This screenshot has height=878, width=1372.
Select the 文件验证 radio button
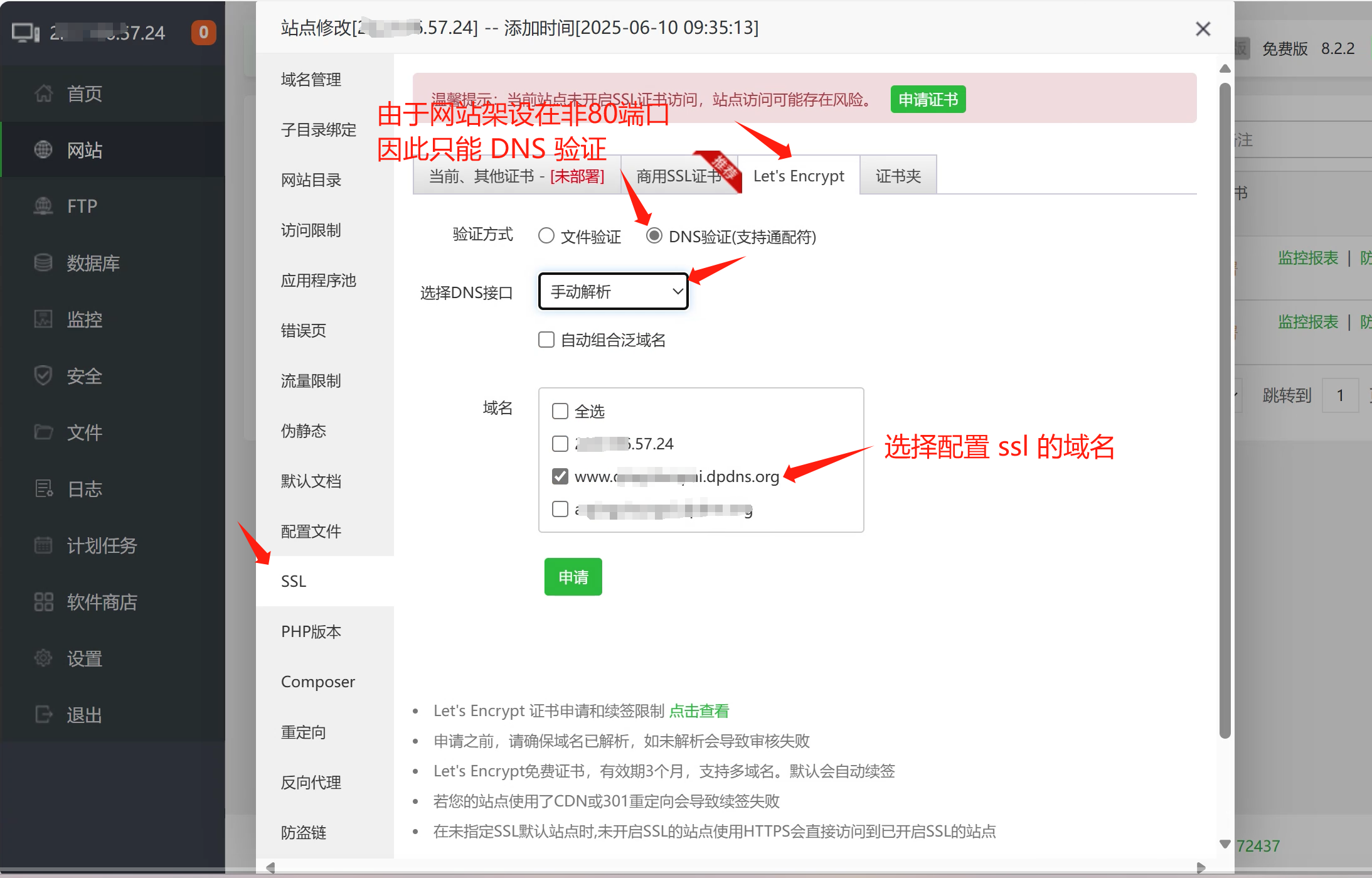click(546, 236)
